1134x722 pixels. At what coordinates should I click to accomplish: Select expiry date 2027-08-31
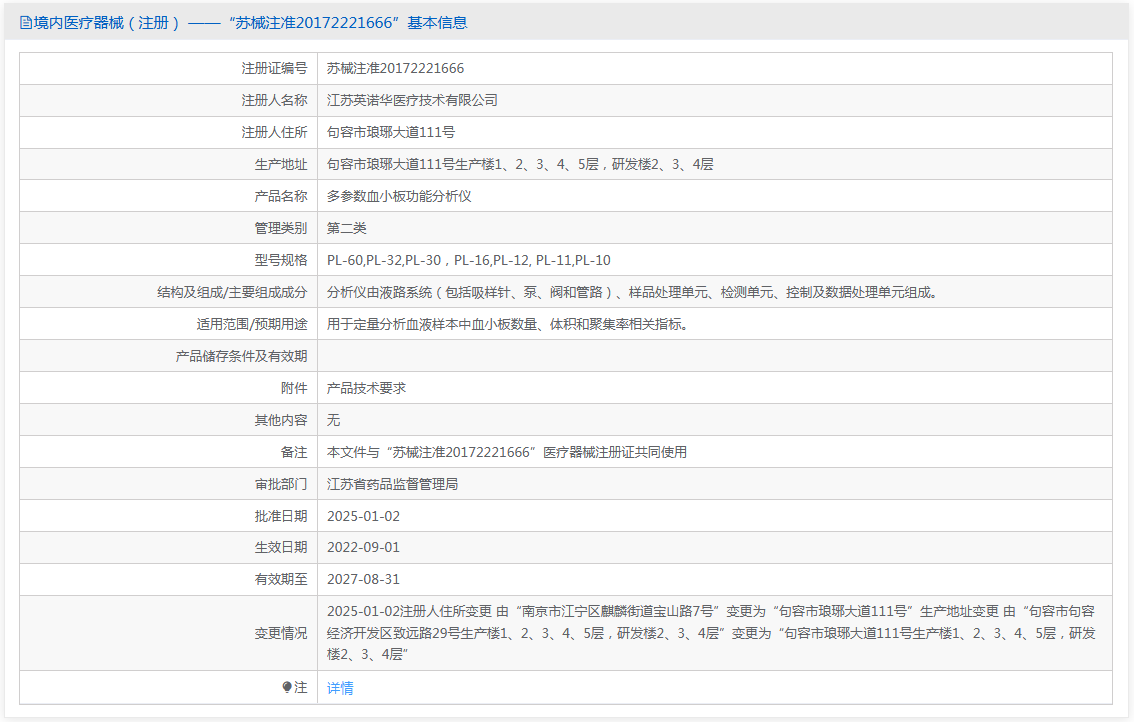click(x=363, y=579)
